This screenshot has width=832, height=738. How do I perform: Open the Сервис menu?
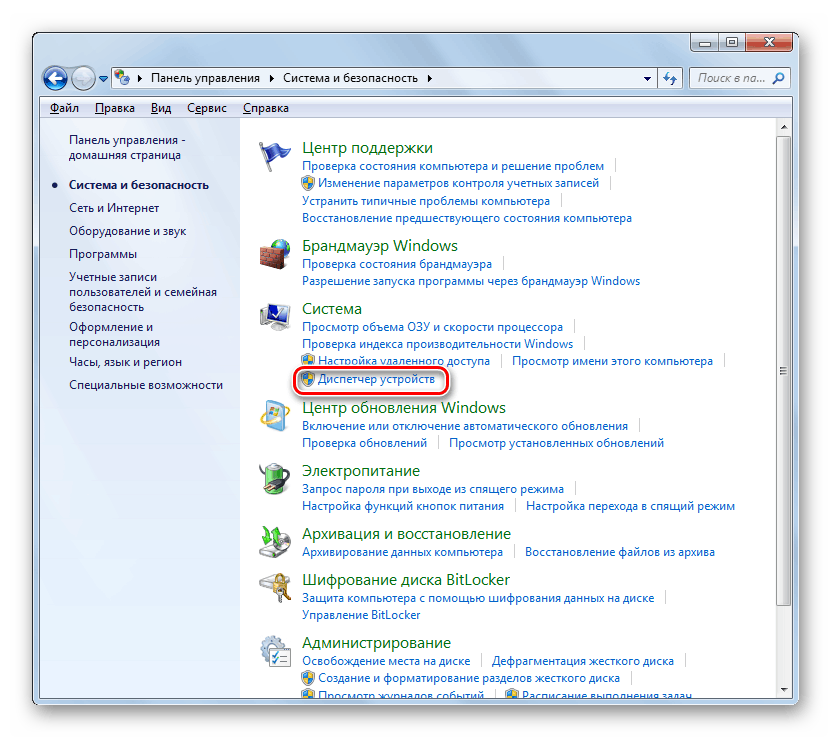pos(206,107)
